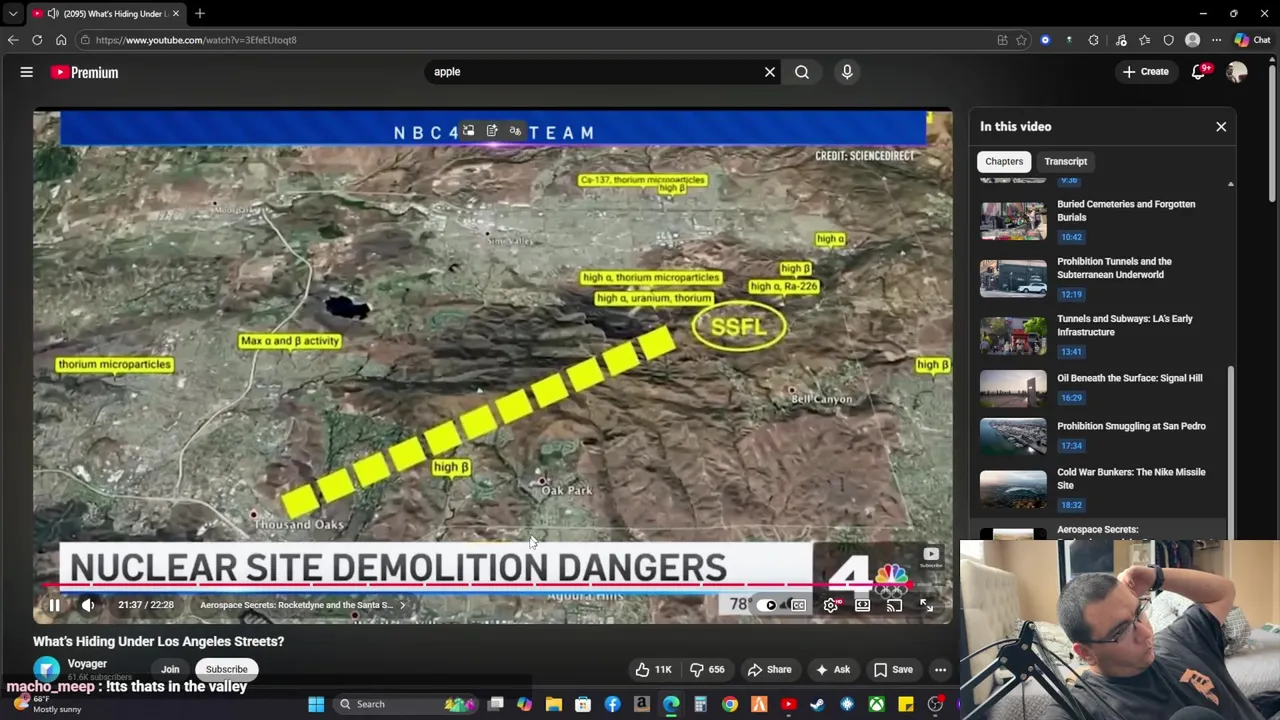Open tab actions dropdown at top-left

(x=12, y=14)
